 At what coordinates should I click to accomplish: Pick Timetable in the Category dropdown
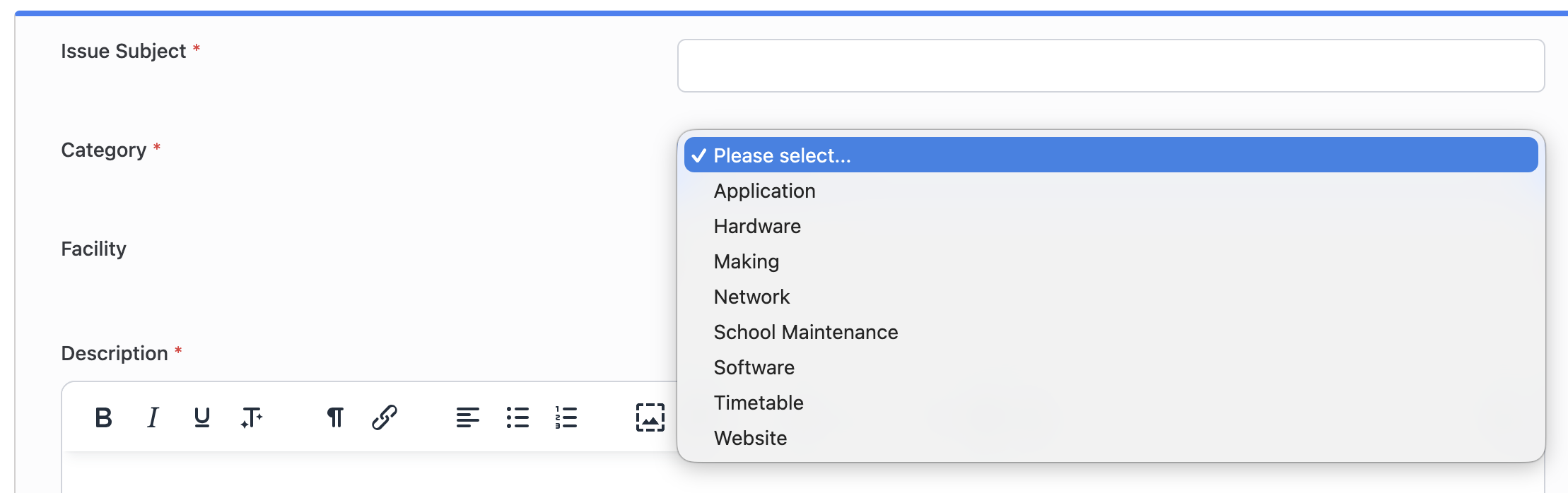(759, 403)
